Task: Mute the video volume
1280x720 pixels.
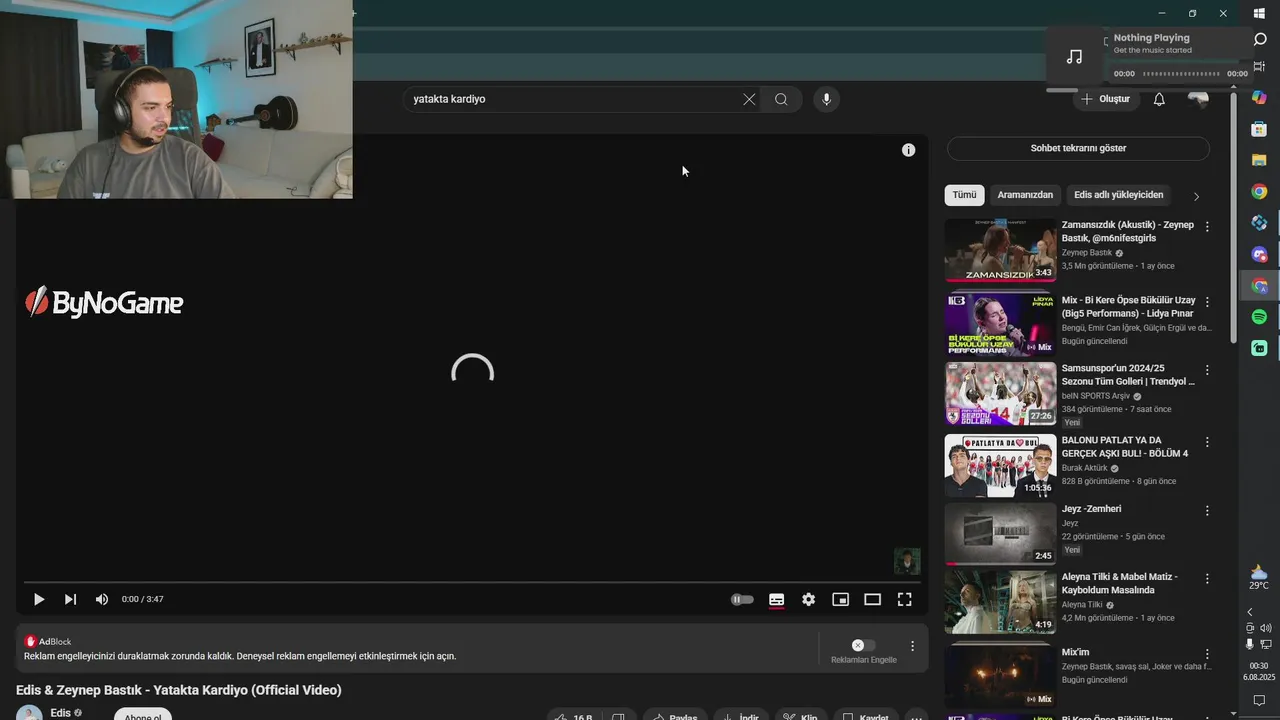Action: [101, 599]
